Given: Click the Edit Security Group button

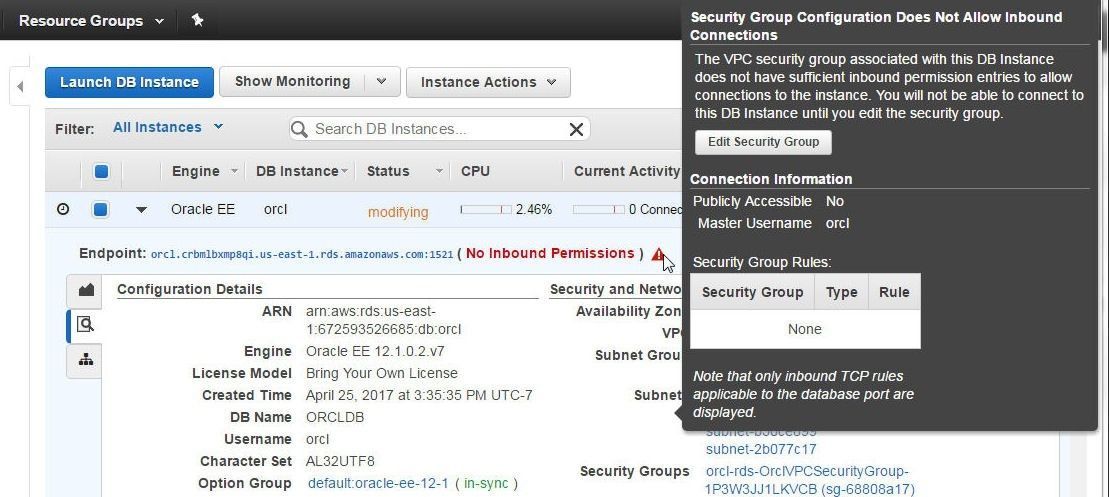Looking at the screenshot, I should pyautogui.click(x=763, y=141).
